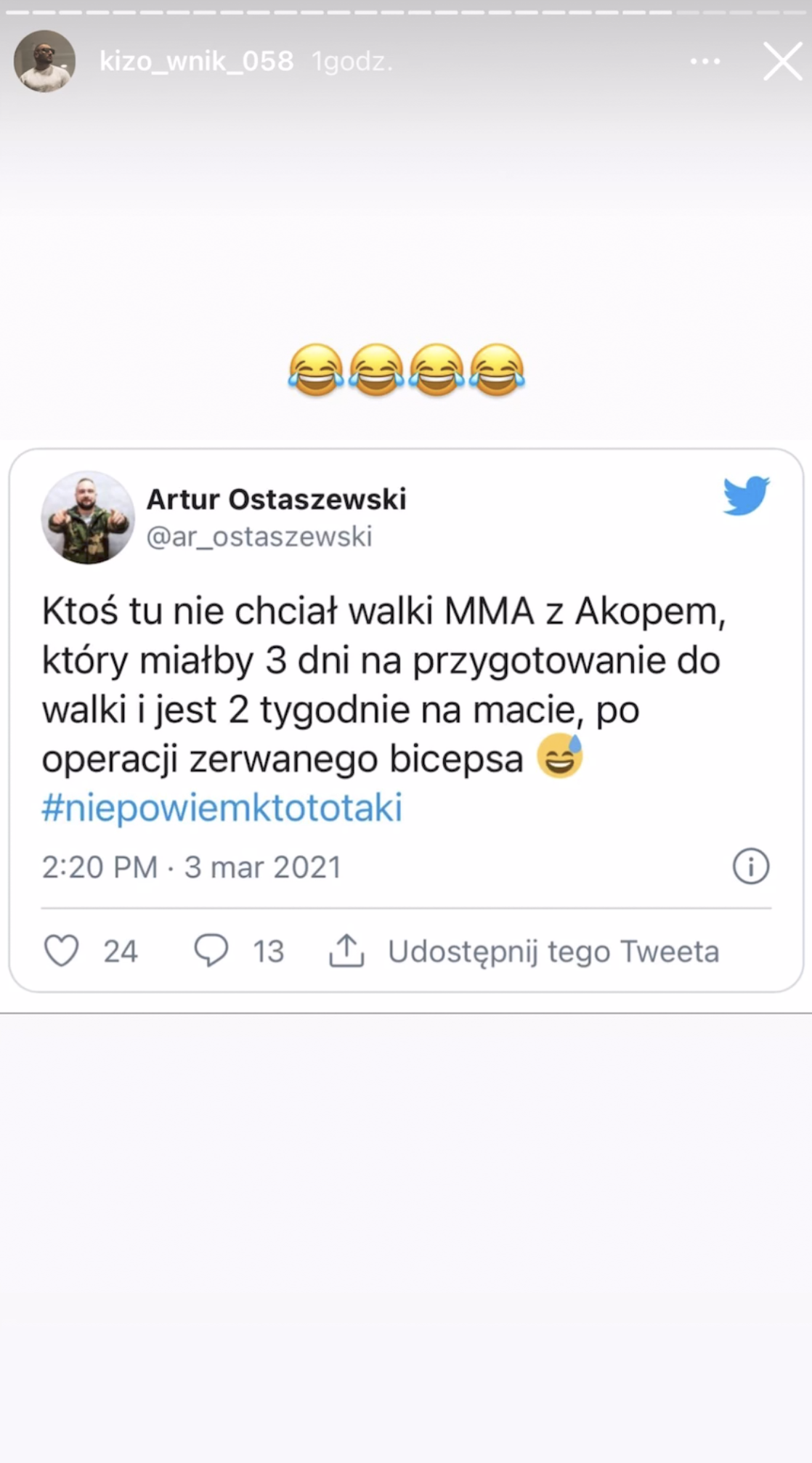Open replies via the speech bubble icon
The width and height of the screenshot is (812, 1463).
pos(211,950)
